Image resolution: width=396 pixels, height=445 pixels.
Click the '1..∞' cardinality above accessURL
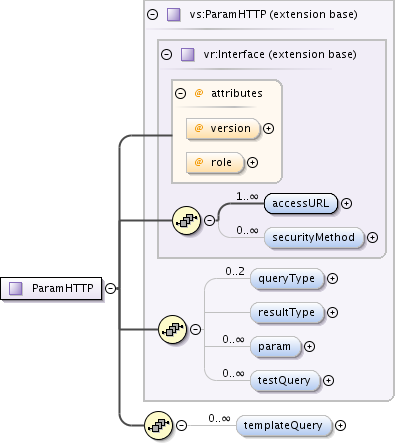(247, 196)
